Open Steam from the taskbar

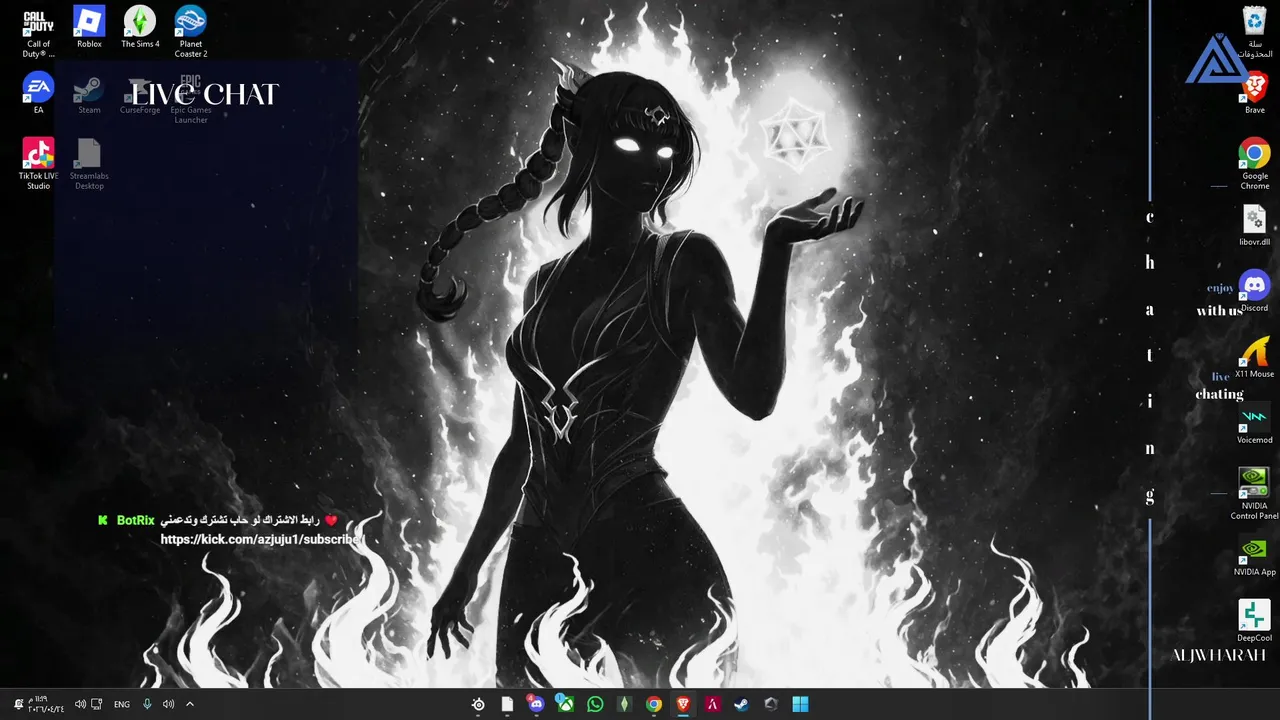pyautogui.click(x=741, y=704)
